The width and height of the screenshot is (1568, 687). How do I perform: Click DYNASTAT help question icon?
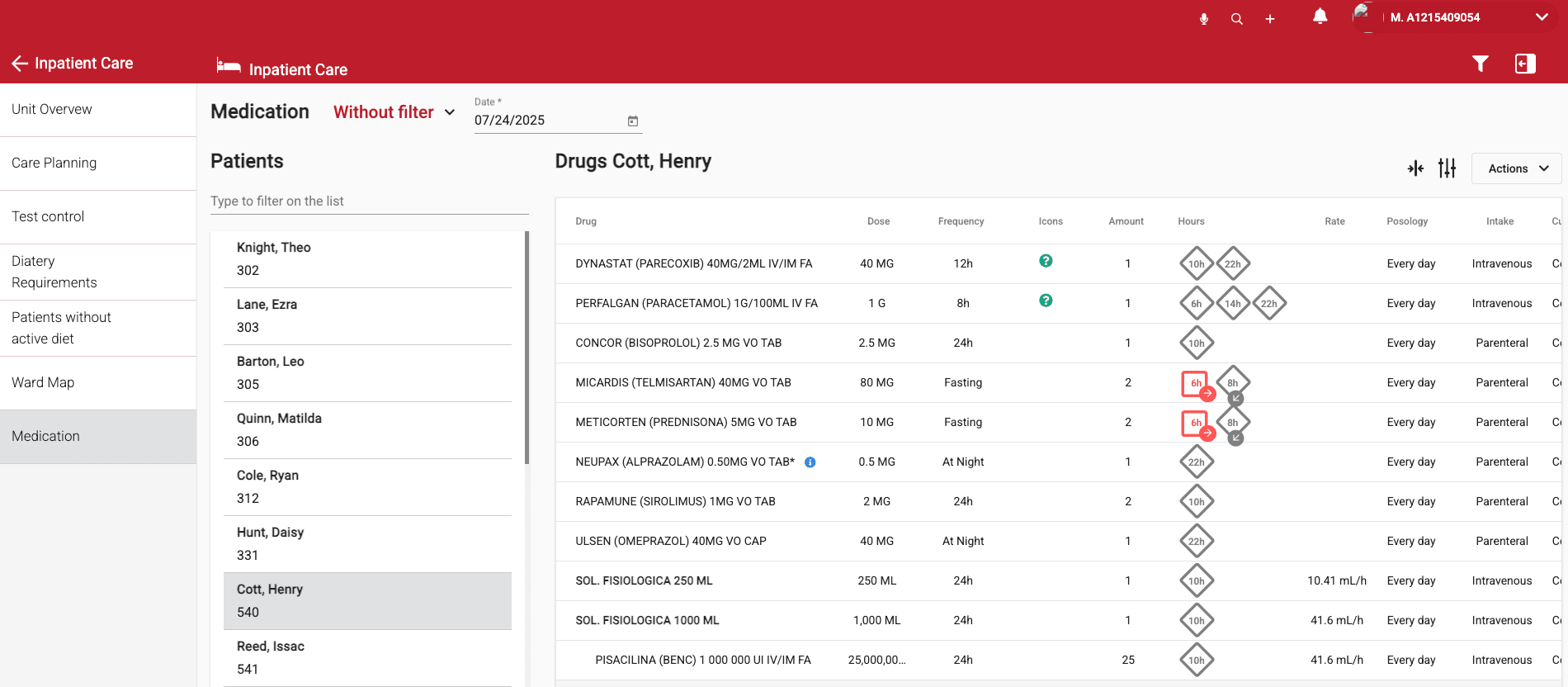coord(1046,261)
